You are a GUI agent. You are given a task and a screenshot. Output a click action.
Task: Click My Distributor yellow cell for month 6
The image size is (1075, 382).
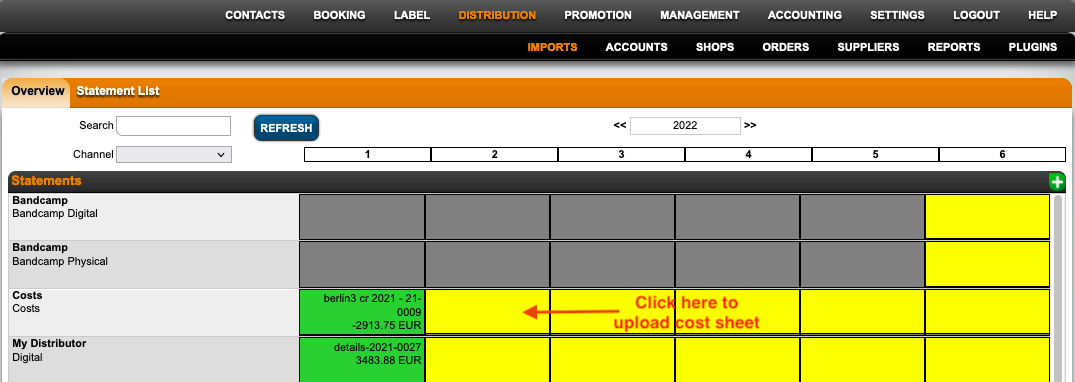987,359
